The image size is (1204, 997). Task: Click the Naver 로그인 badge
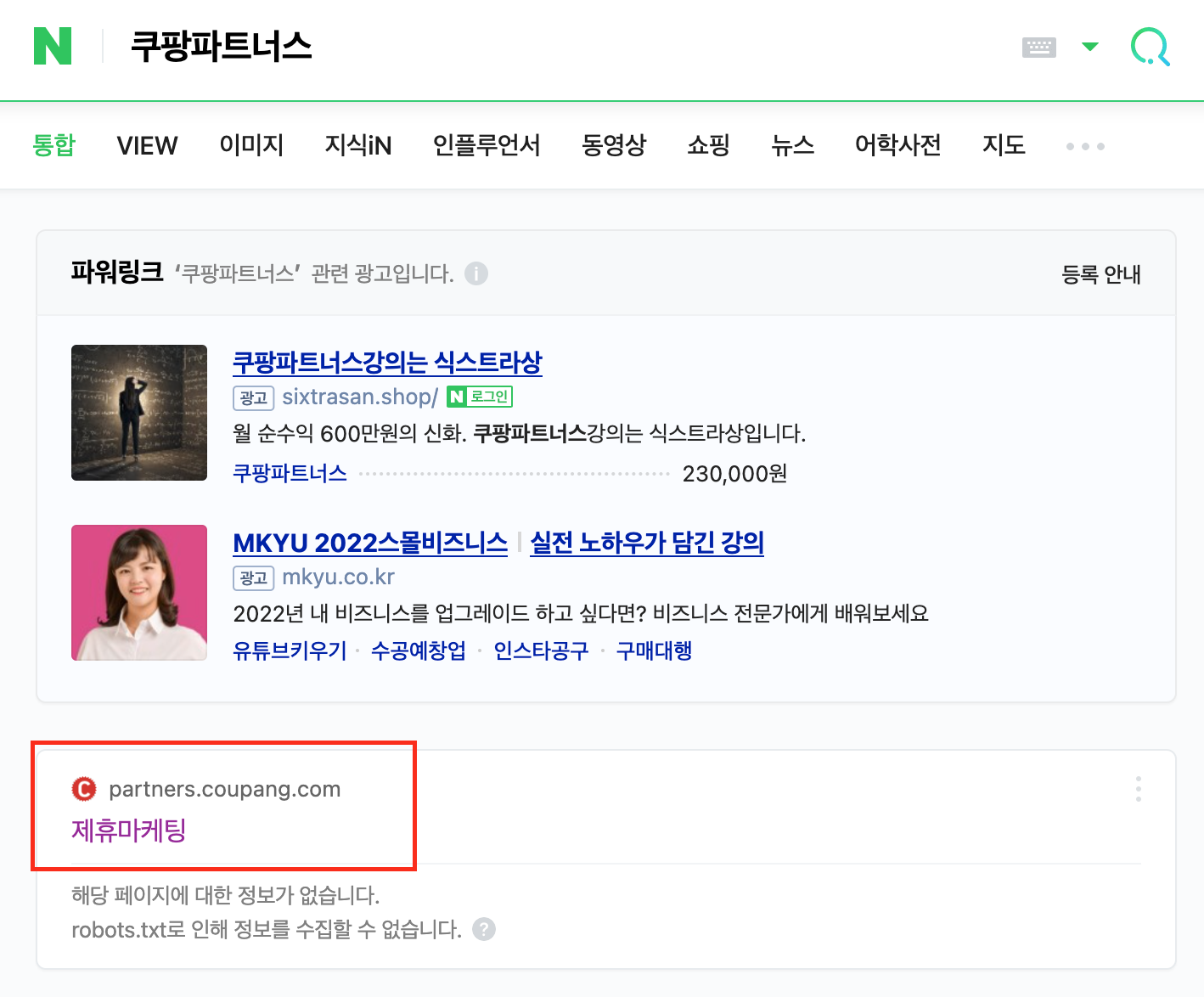pos(480,397)
